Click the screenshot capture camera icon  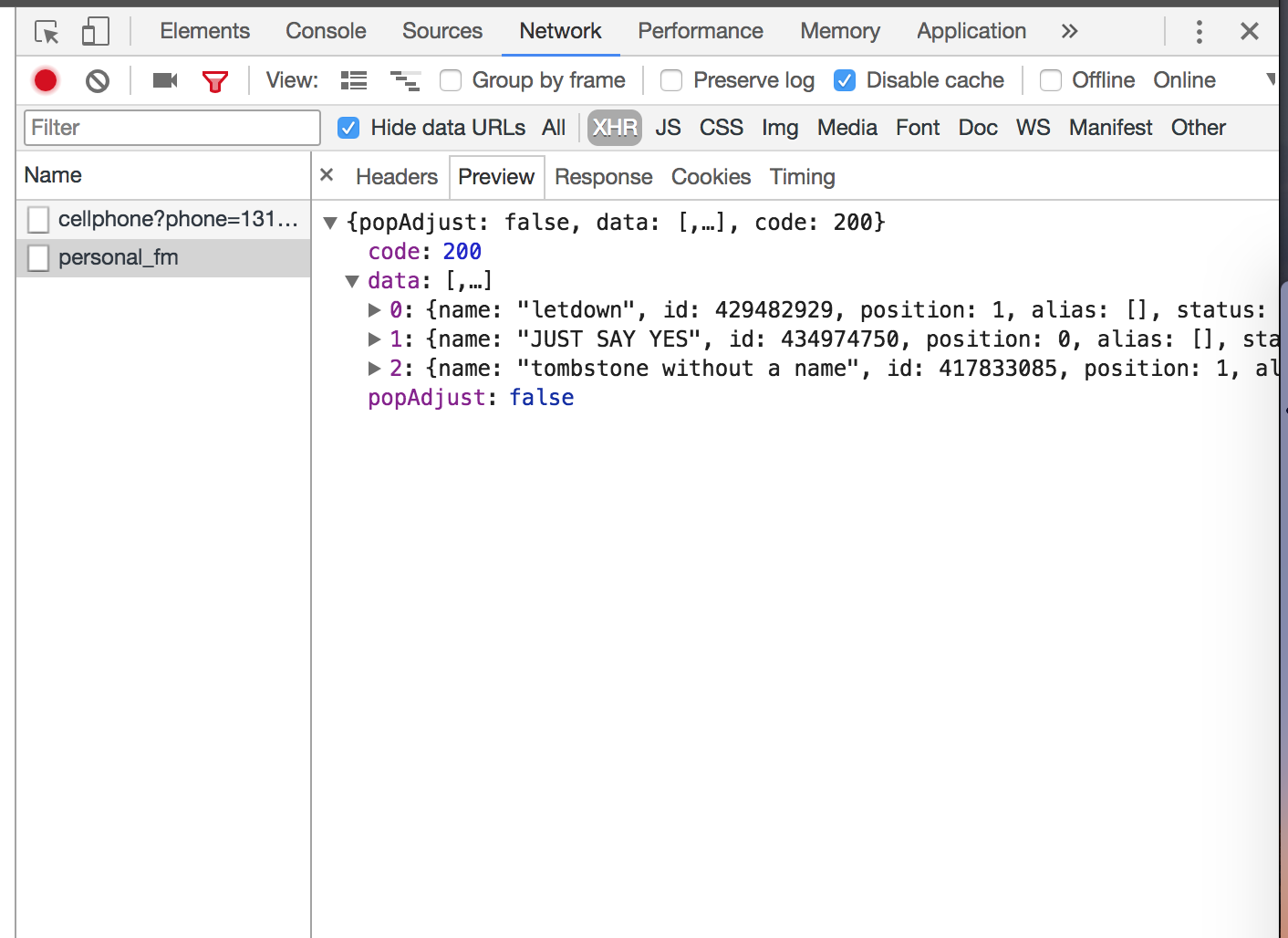164,80
